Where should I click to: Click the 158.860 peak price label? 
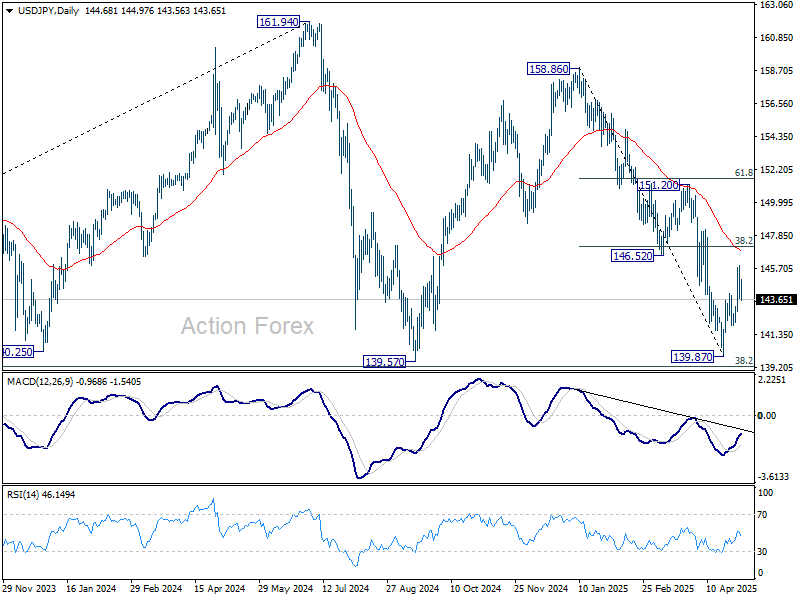coord(549,69)
